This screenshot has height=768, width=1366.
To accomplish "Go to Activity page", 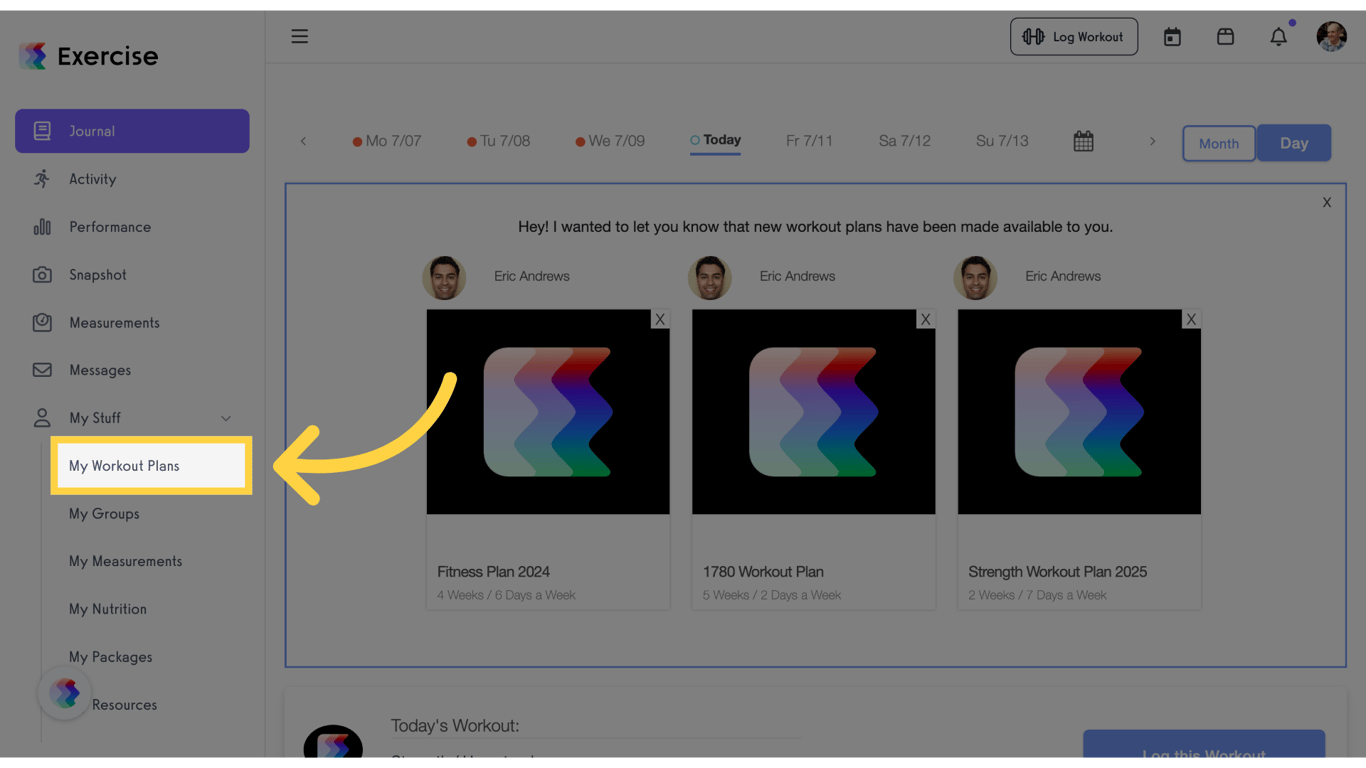I will tap(93, 179).
